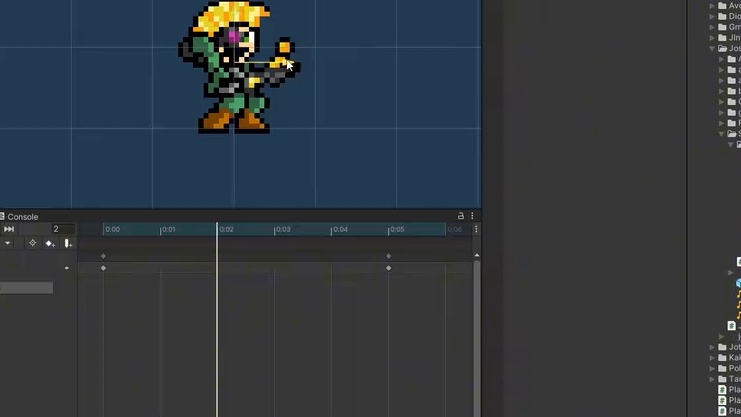Image resolution: width=741 pixels, height=417 pixels.
Task: Click the 0:00 time label on ruler
Action: [112, 229]
